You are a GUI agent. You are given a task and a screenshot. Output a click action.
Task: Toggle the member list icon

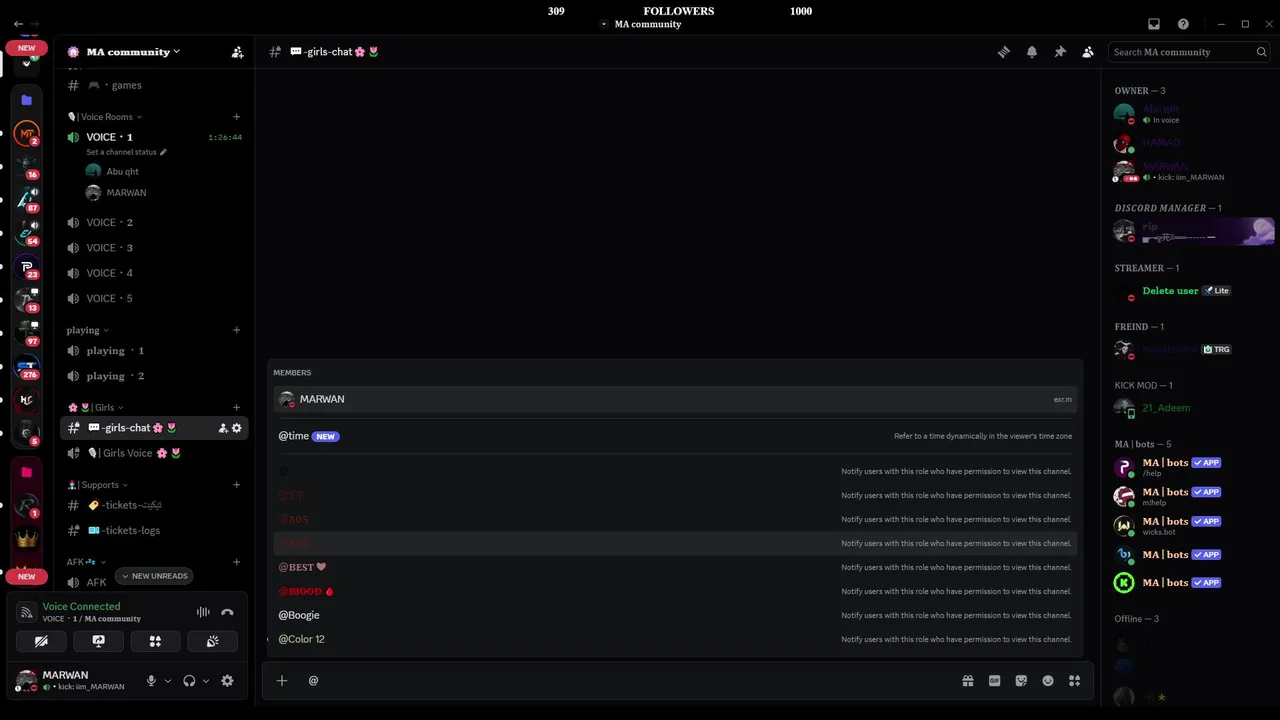tap(1088, 52)
